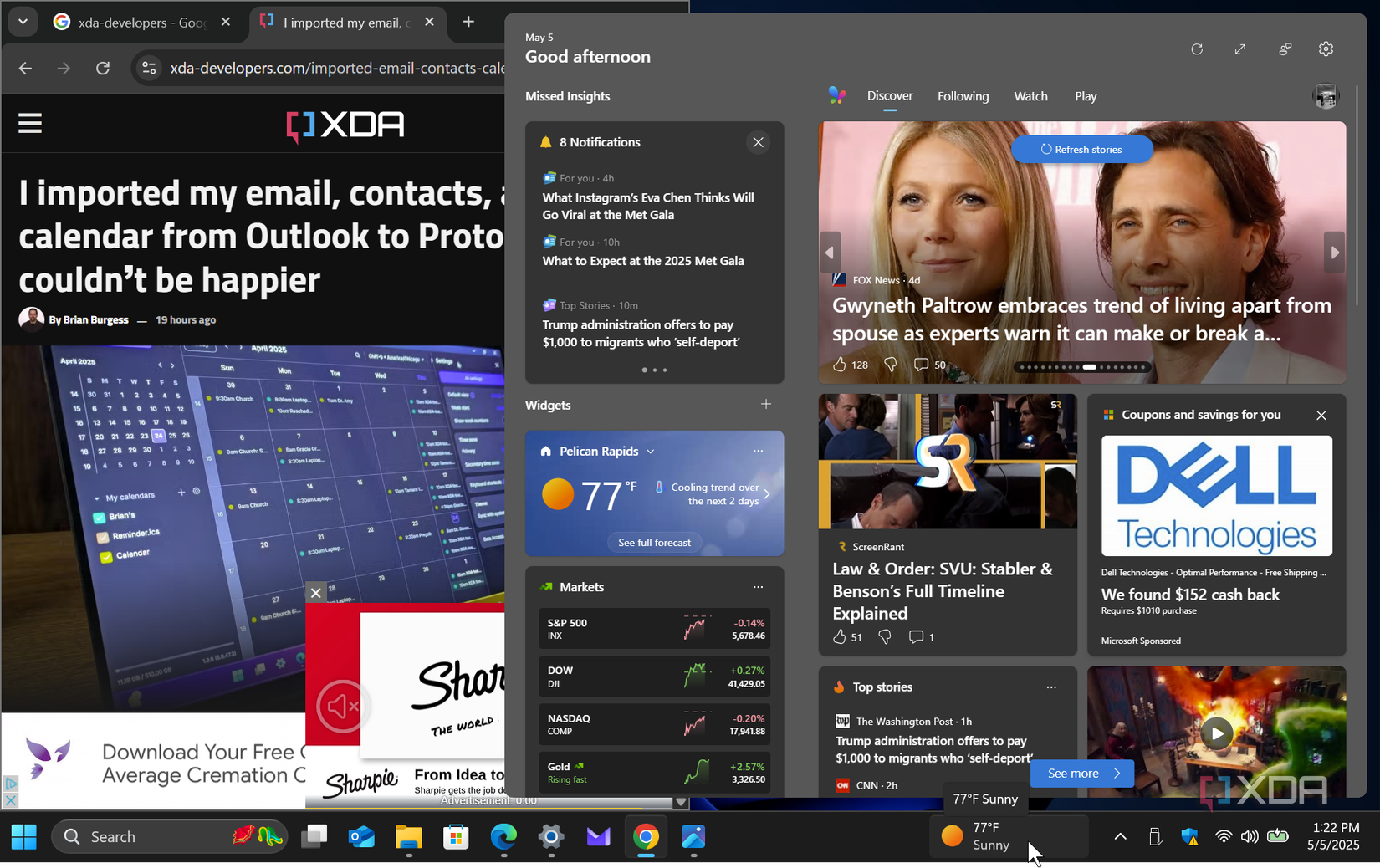Switch to the Following tab
Viewport: 1380px width, 868px height.
[963, 96]
